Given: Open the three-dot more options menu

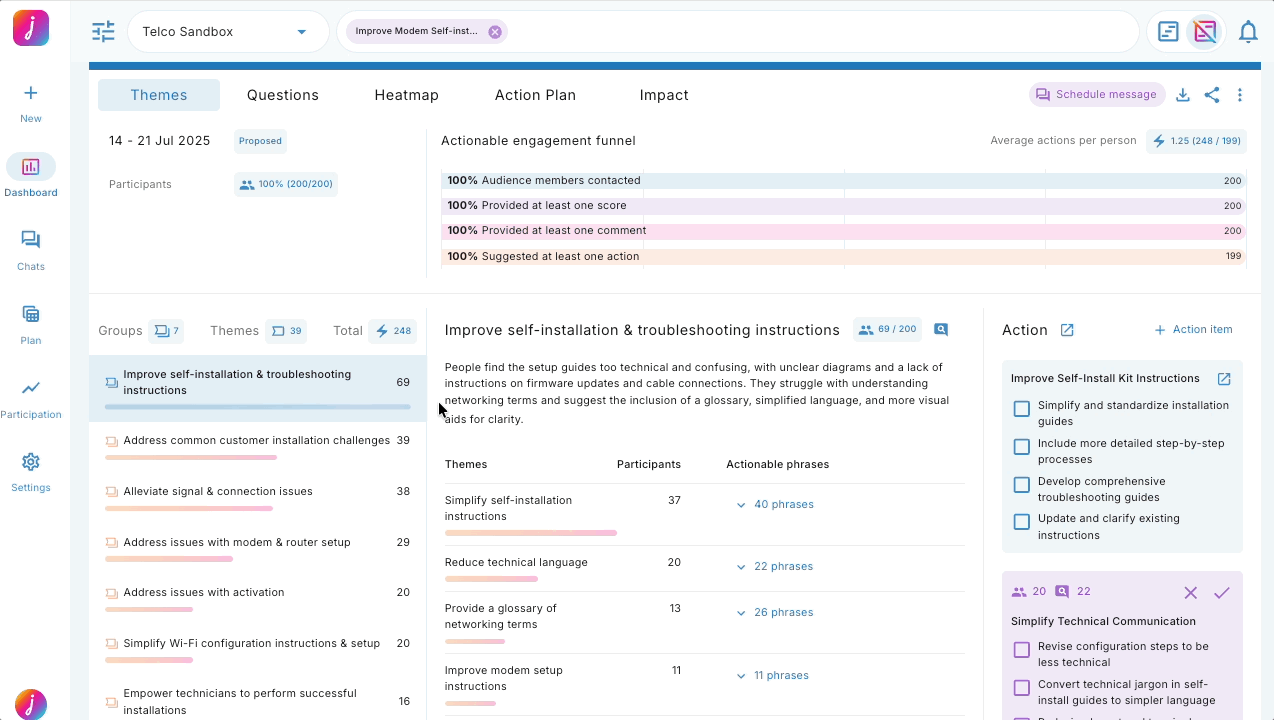Looking at the screenshot, I should click(x=1240, y=95).
